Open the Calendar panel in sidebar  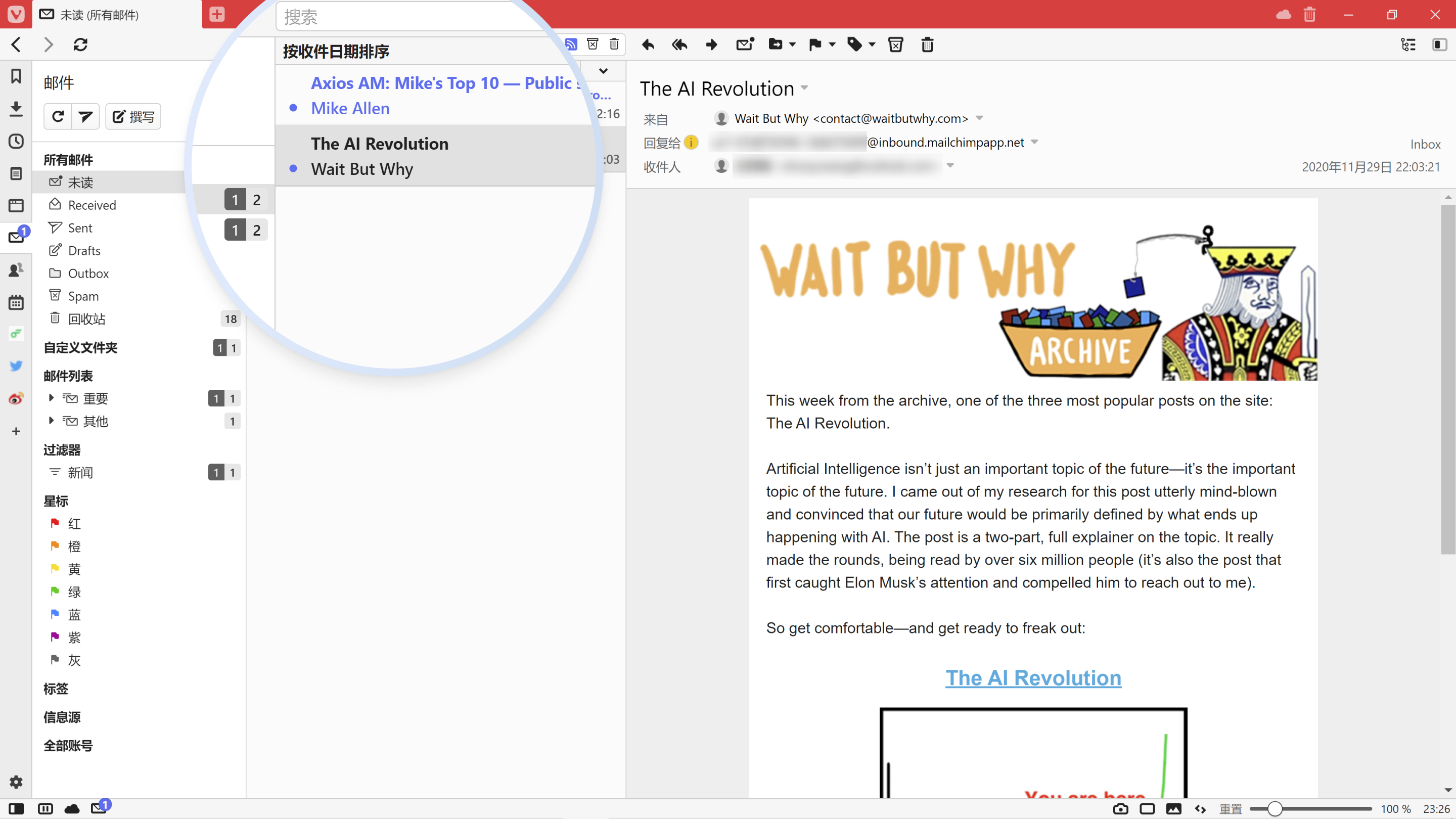click(16, 302)
